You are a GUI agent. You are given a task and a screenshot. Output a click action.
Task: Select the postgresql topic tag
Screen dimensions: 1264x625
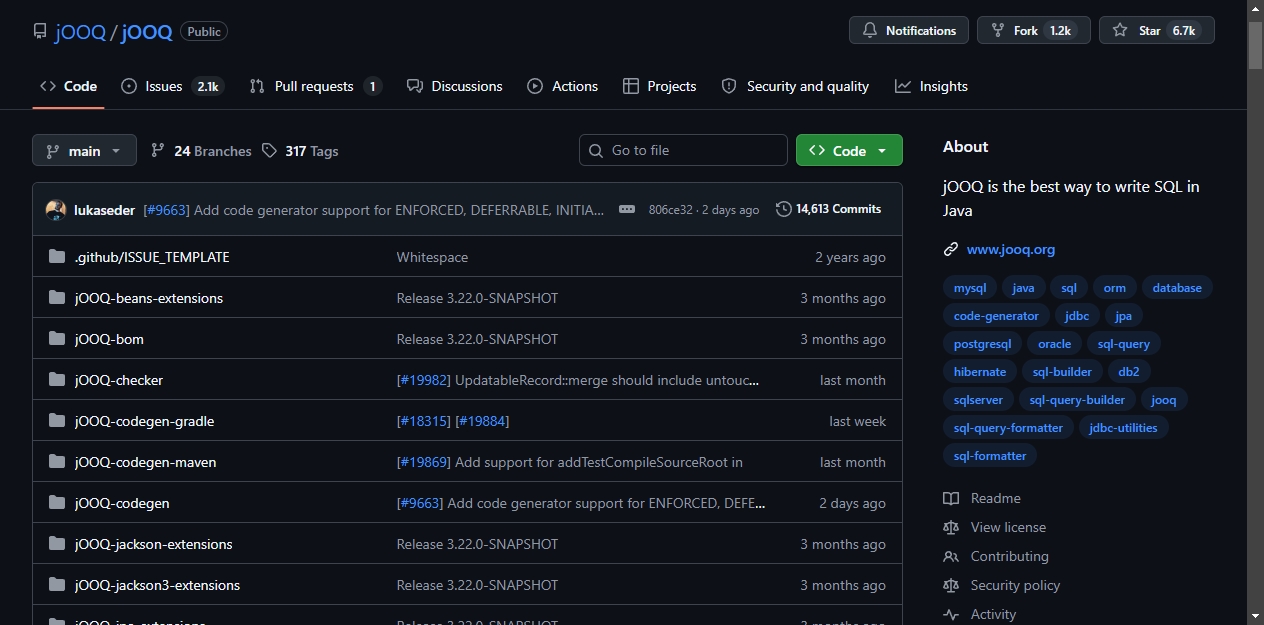[x=982, y=344]
